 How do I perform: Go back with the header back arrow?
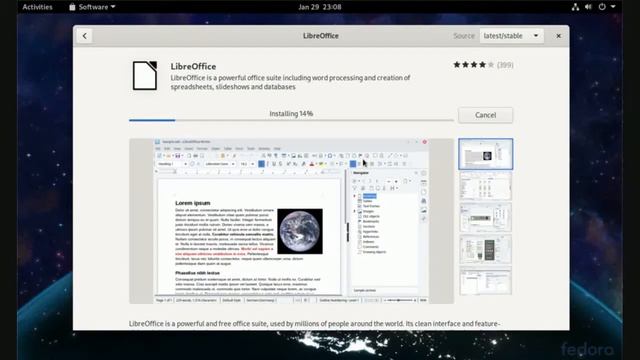[x=84, y=36]
